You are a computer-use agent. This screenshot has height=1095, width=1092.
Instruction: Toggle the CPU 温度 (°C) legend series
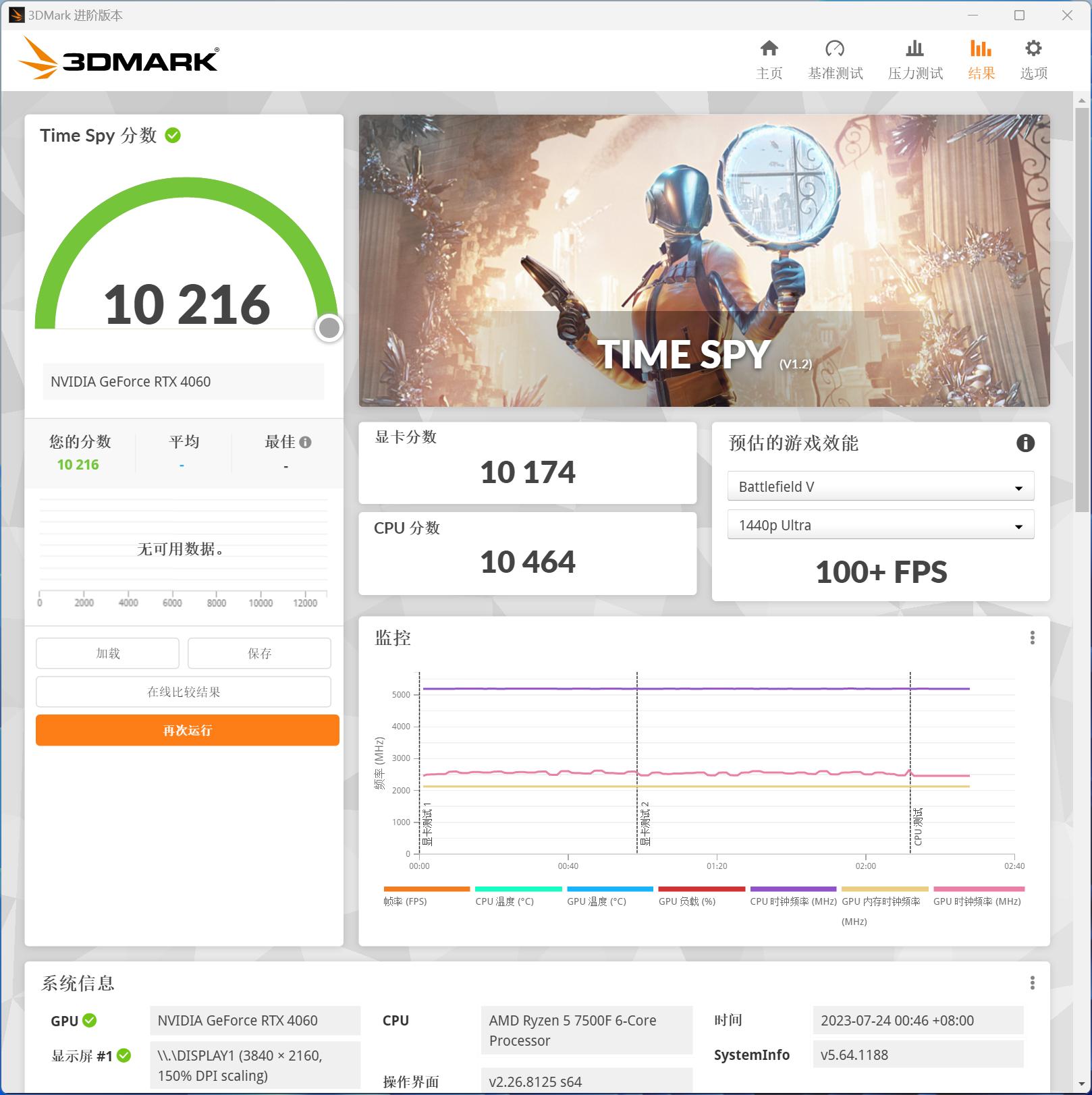click(518, 896)
